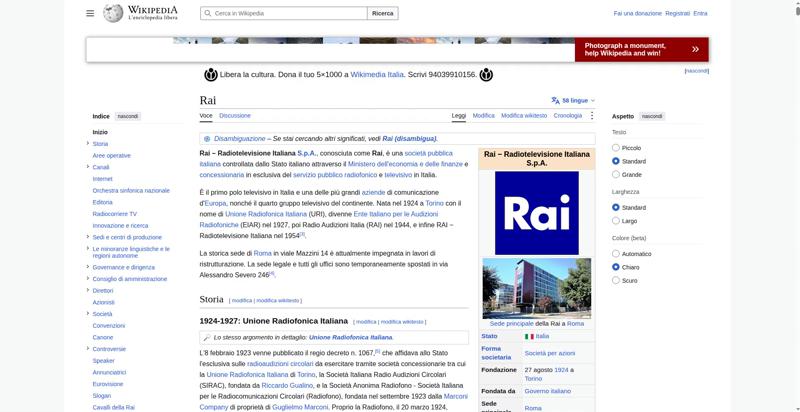The image size is (800, 412).
Task: Select Scuro color mode
Action: tap(616, 280)
